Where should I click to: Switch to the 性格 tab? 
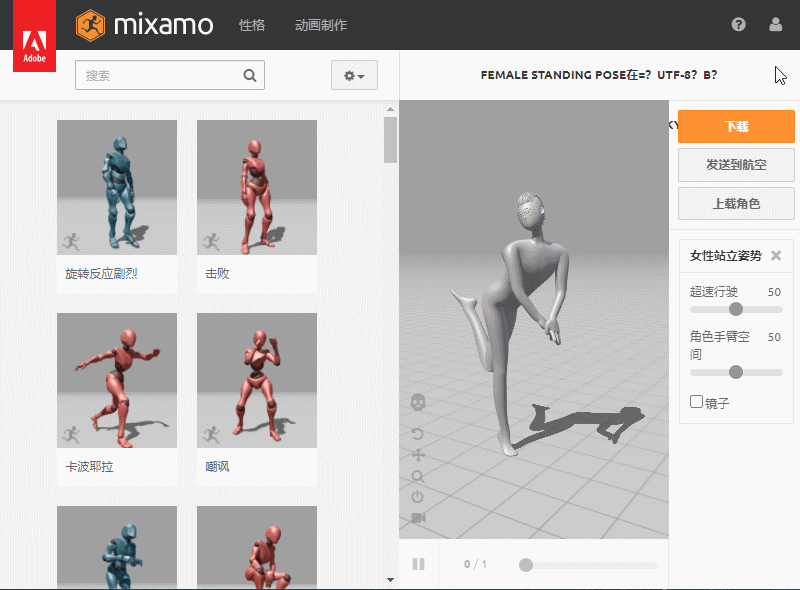click(x=252, y=25)
